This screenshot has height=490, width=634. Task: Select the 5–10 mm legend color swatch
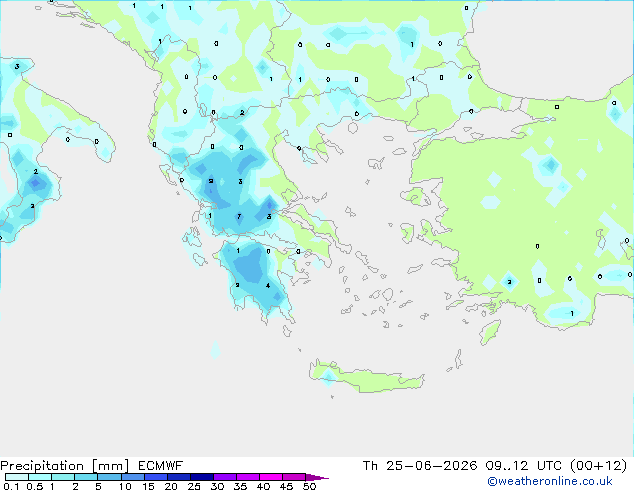click(x=109, y=477)
